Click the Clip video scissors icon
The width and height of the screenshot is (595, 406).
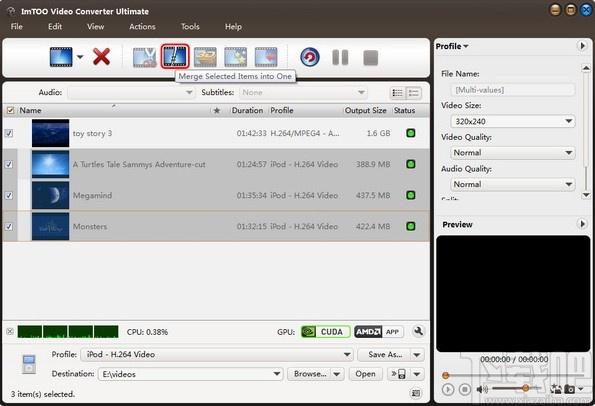[x=145, y=57]
